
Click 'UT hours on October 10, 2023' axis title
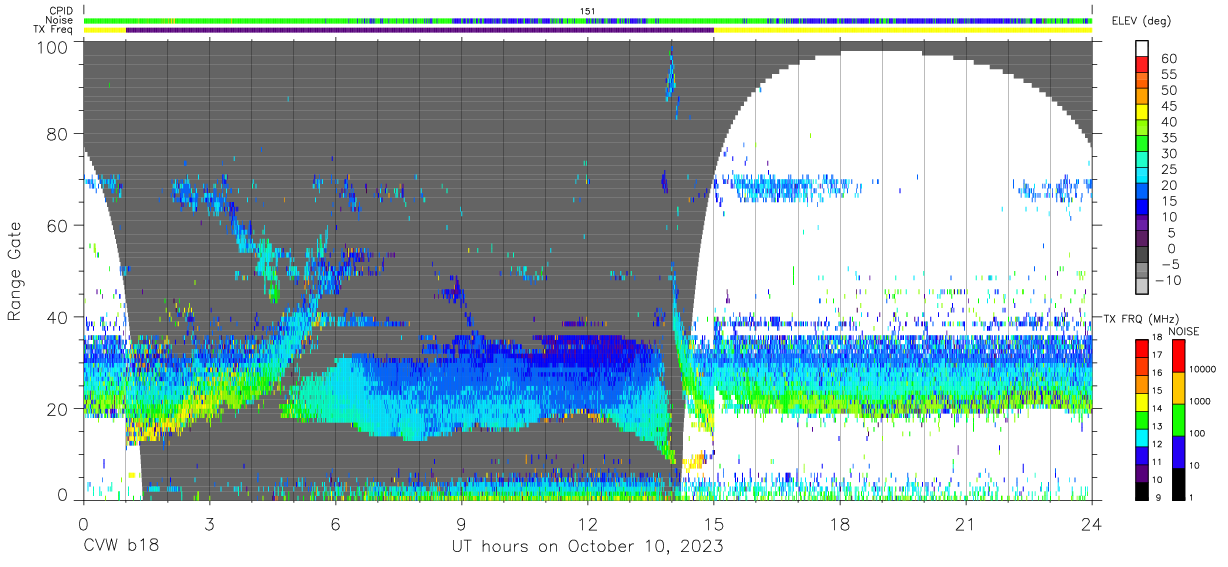(588, 548)
